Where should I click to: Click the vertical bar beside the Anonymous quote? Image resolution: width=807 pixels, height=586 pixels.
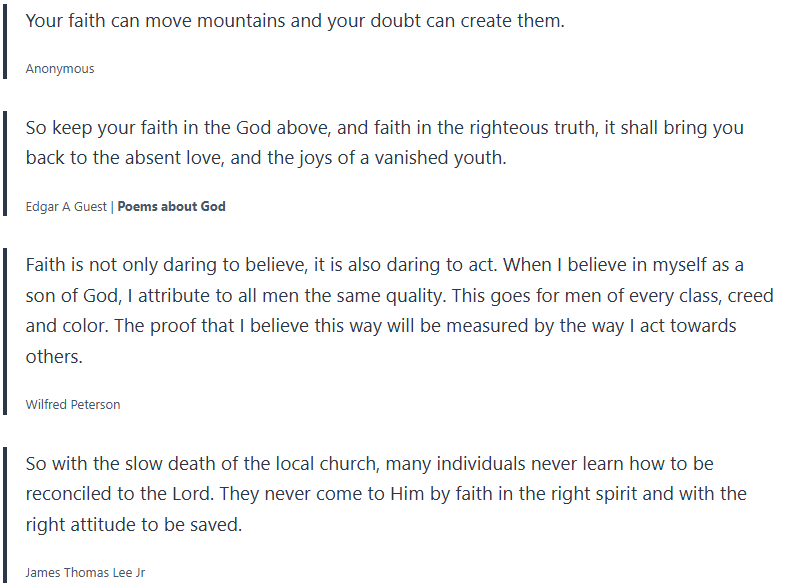click(6, 40)
